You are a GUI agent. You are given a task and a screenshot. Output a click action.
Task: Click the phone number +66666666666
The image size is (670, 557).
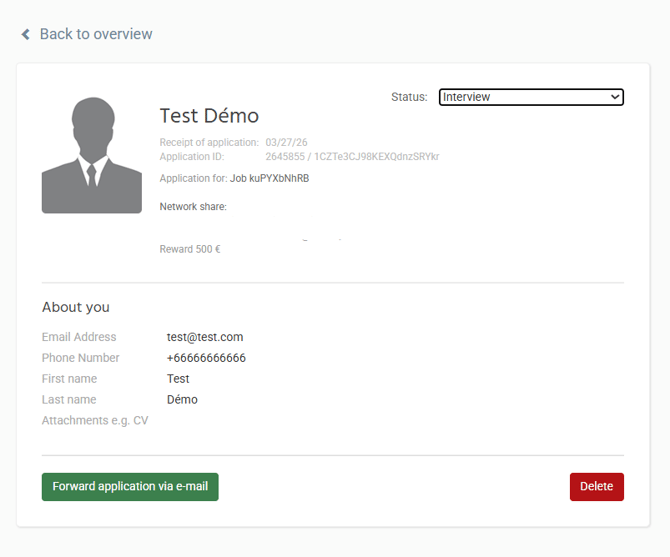point(206,358)
